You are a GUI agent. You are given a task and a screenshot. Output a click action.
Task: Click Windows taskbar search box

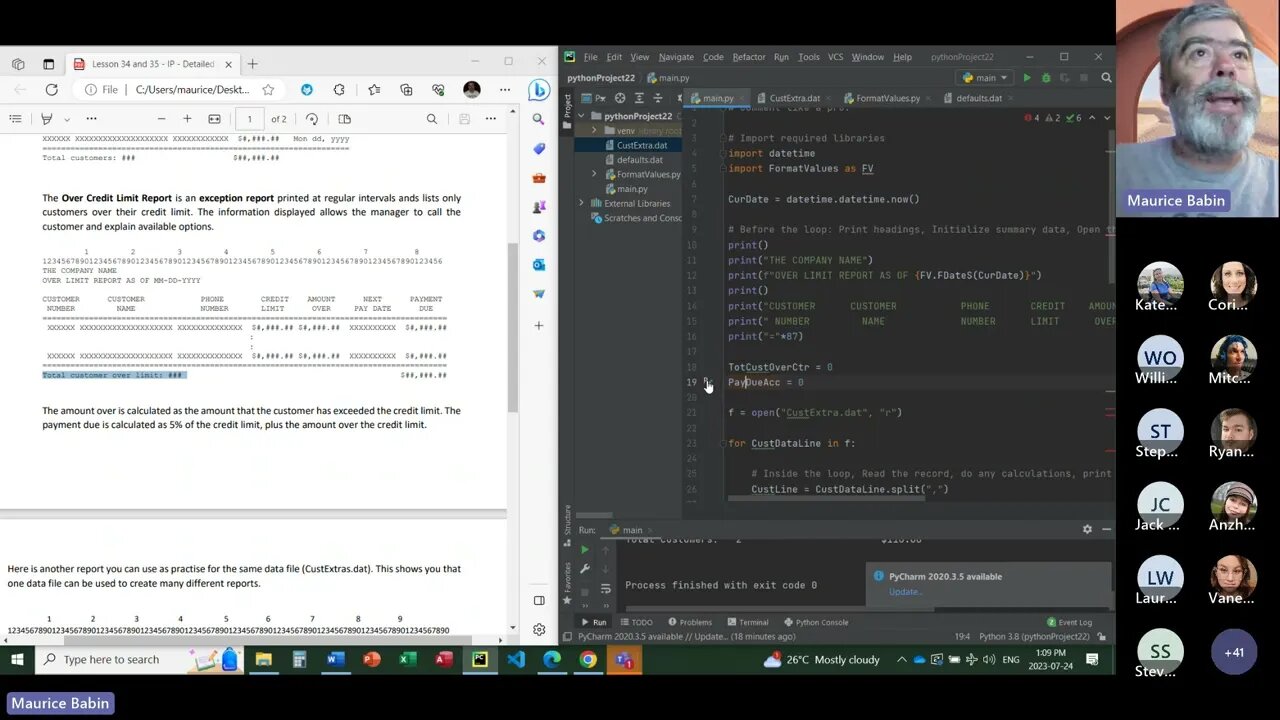138,660
